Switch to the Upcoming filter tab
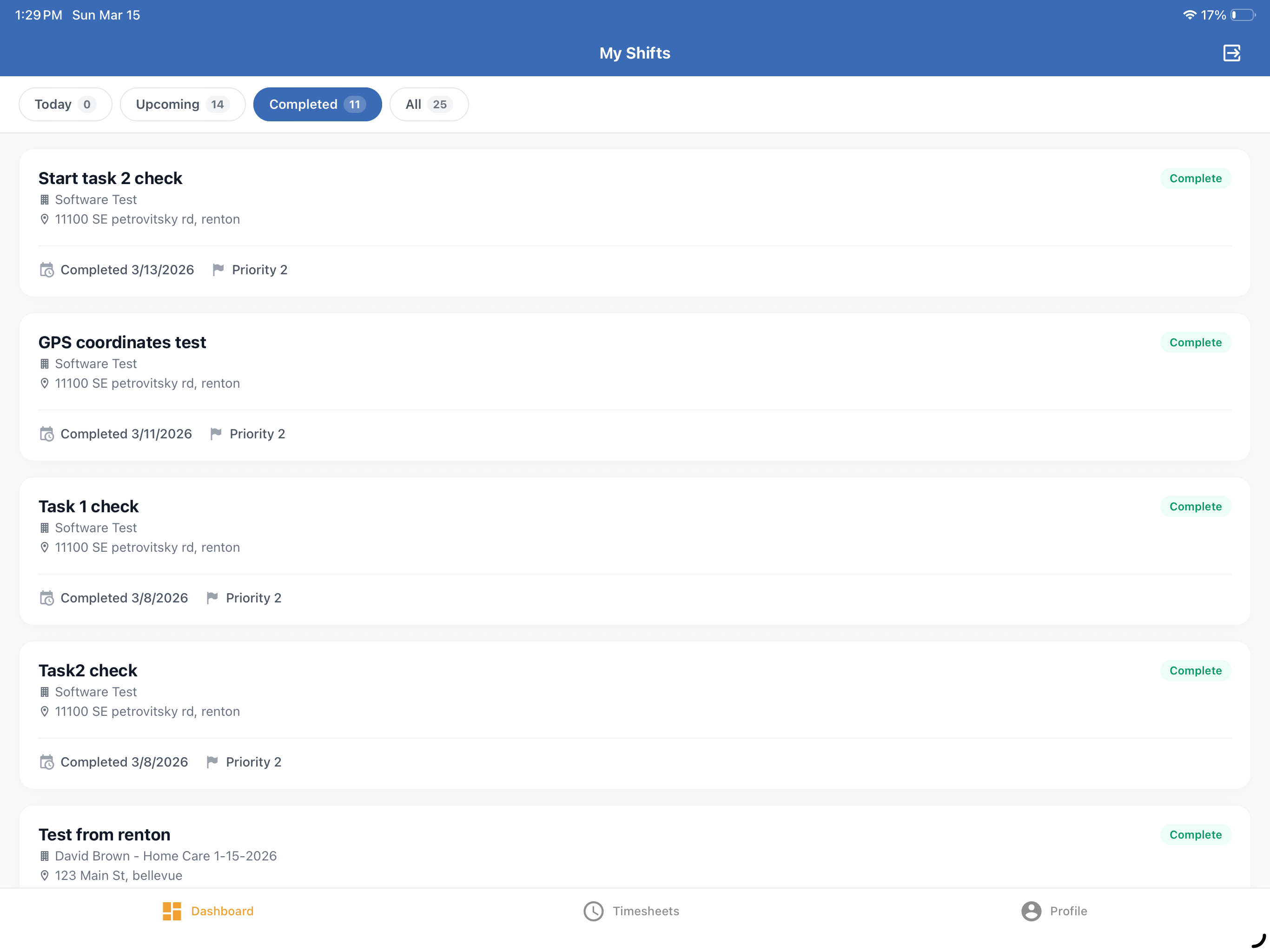 click(183, 105)
